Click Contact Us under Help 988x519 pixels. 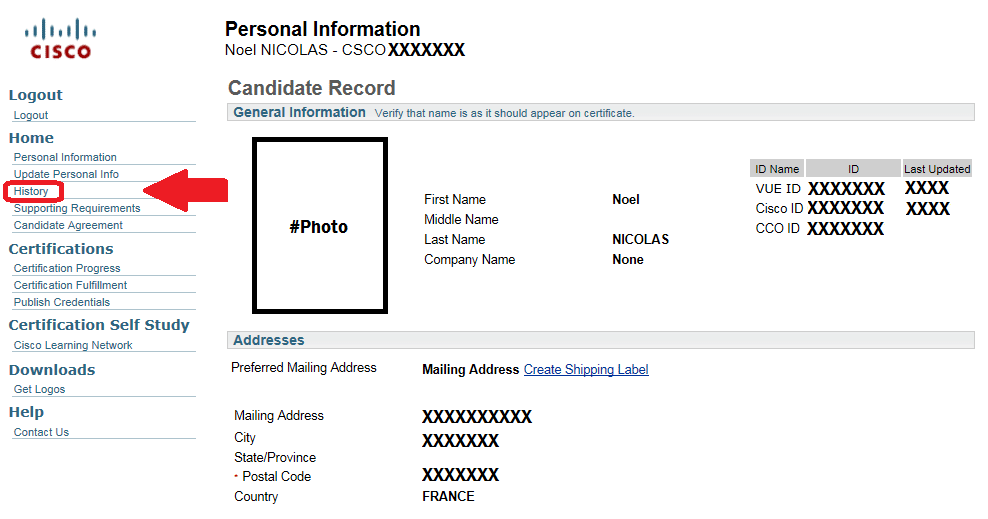[x=41, y=432]
